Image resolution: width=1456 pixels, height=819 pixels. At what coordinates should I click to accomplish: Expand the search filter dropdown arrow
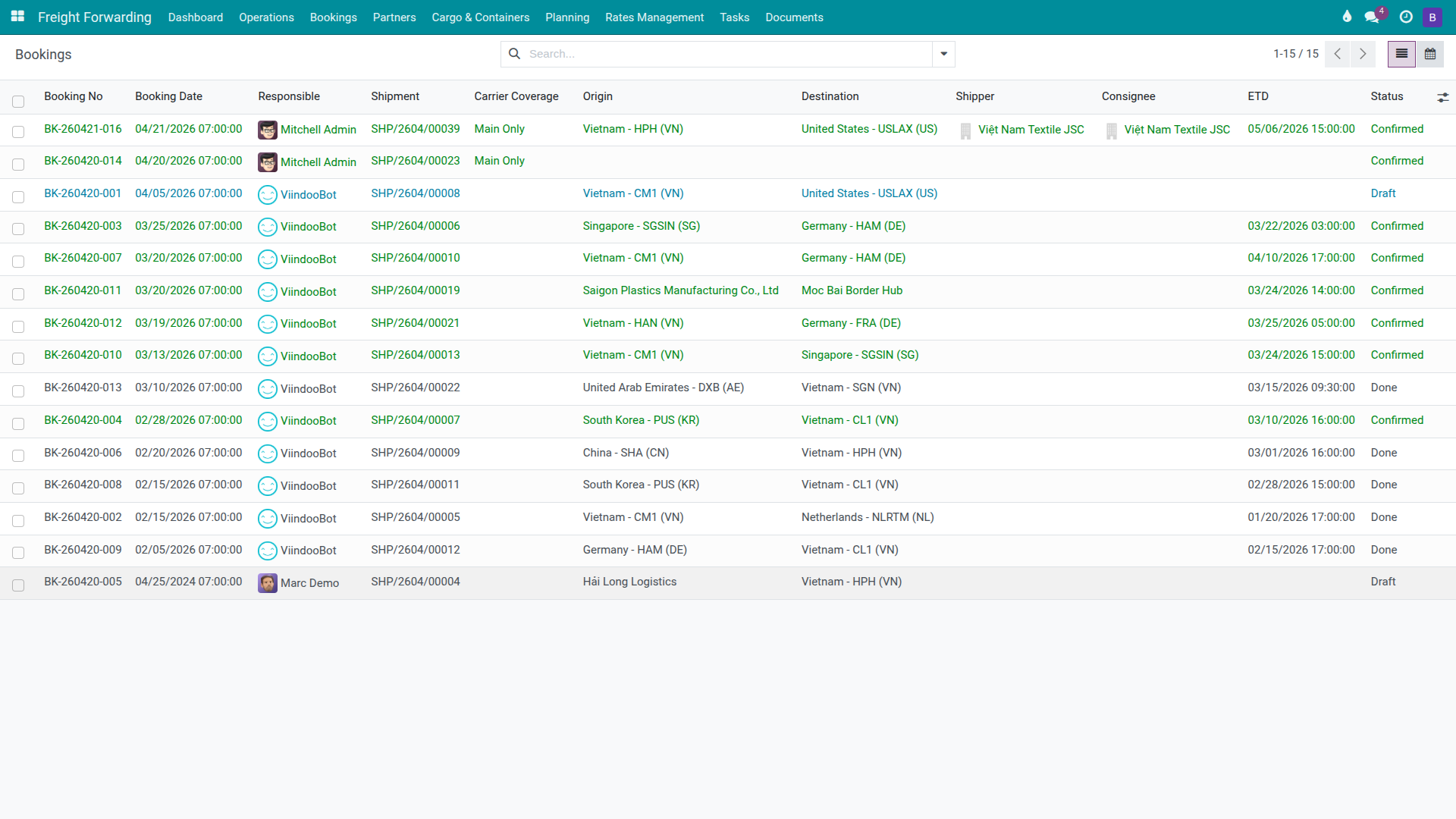point(943,54)
